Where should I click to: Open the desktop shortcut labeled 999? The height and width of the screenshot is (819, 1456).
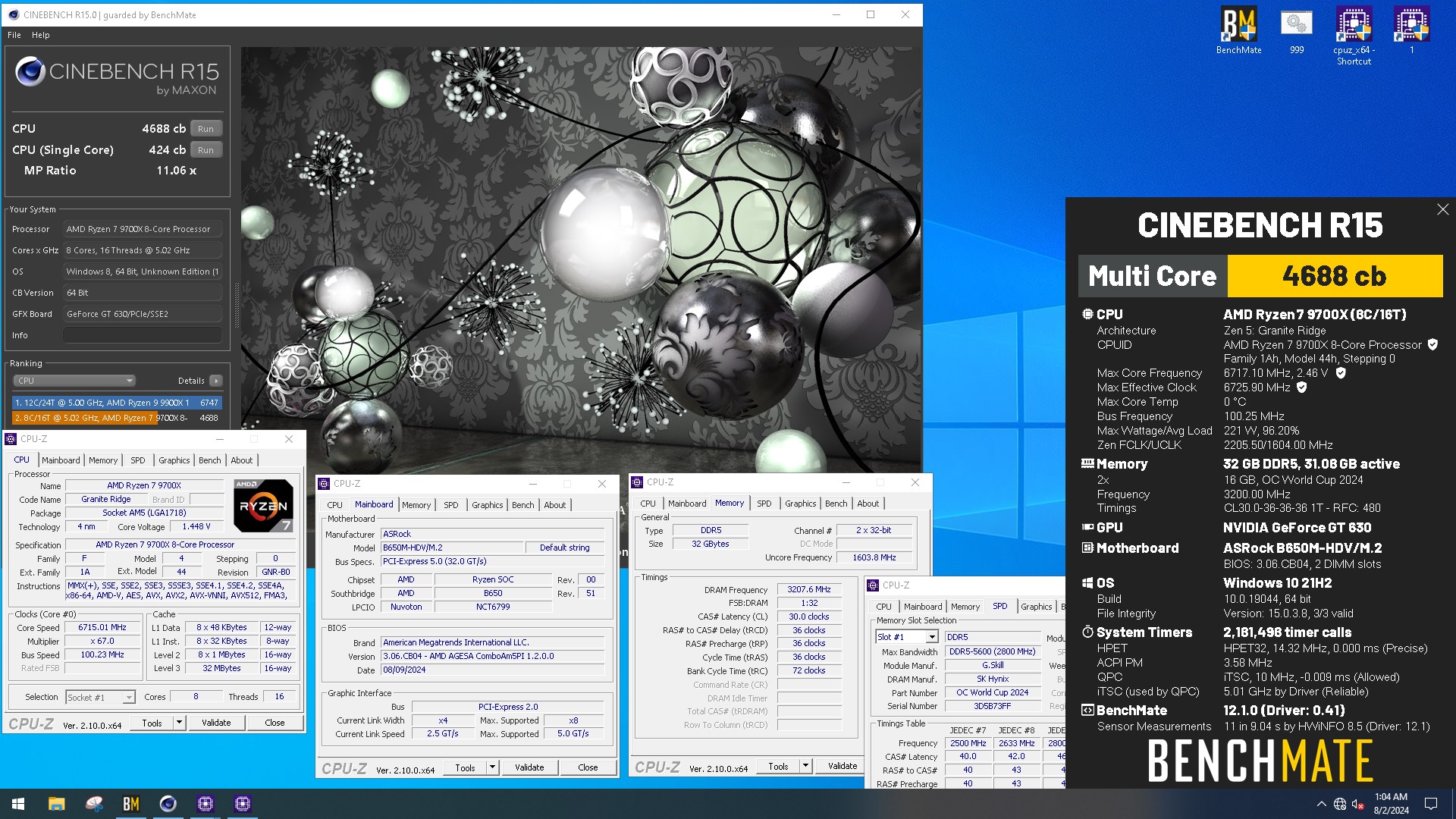click(1297, 30)
